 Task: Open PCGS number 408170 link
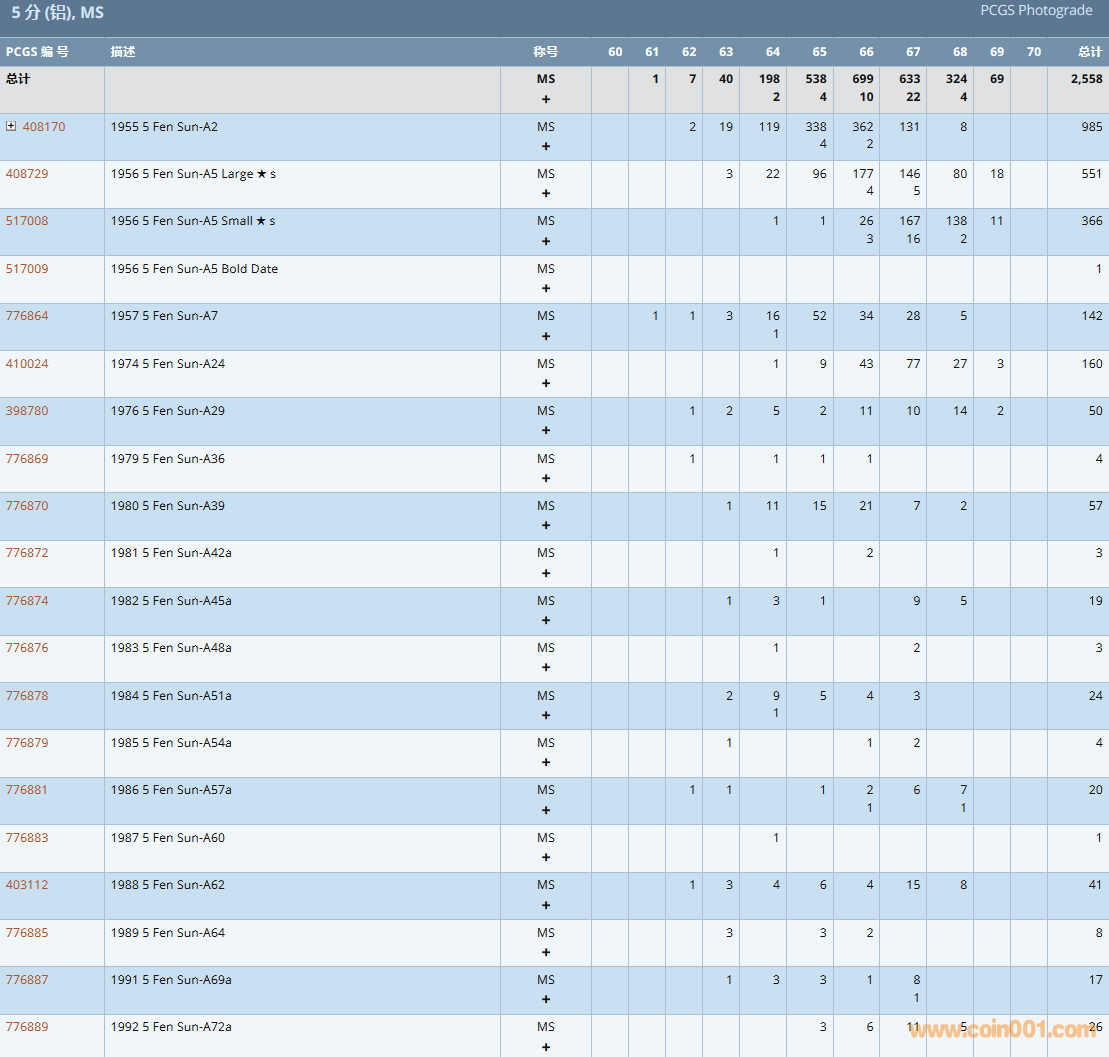click(x=44, y=127)
